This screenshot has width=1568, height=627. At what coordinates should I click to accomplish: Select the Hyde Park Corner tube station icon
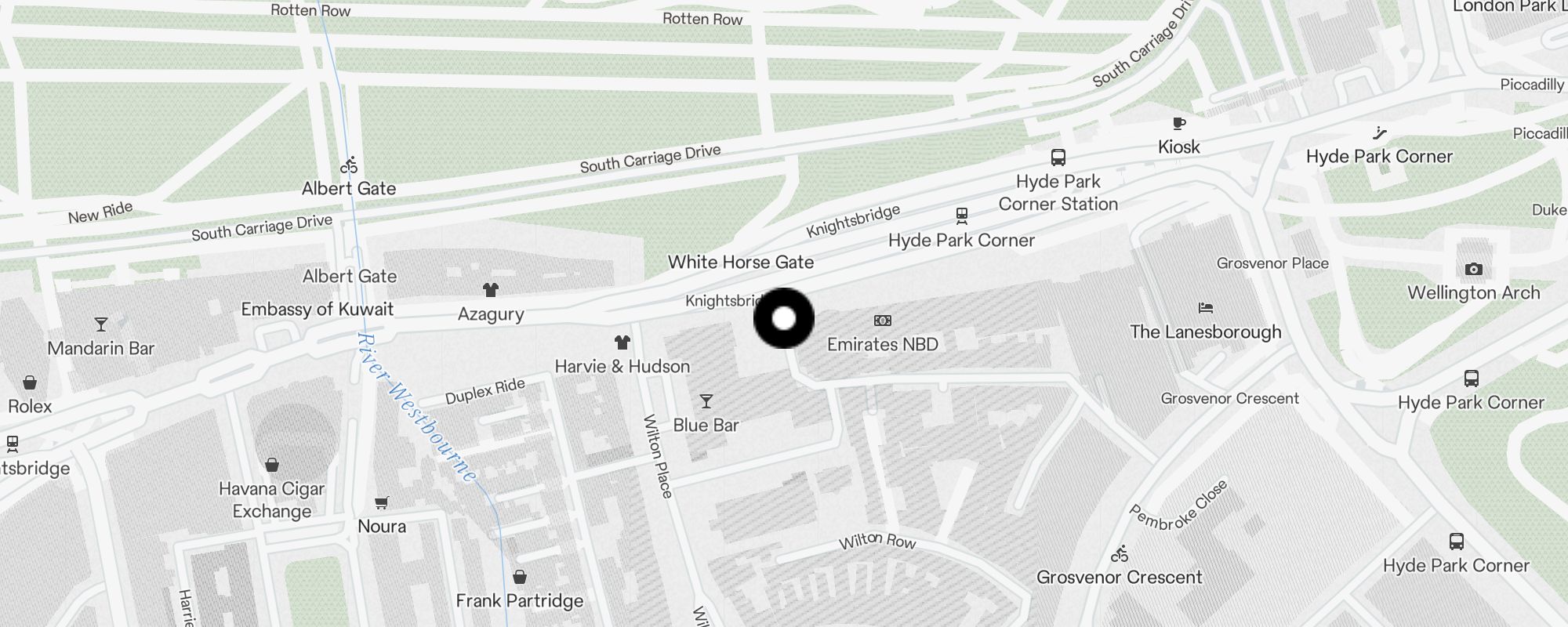click(962, 216)
